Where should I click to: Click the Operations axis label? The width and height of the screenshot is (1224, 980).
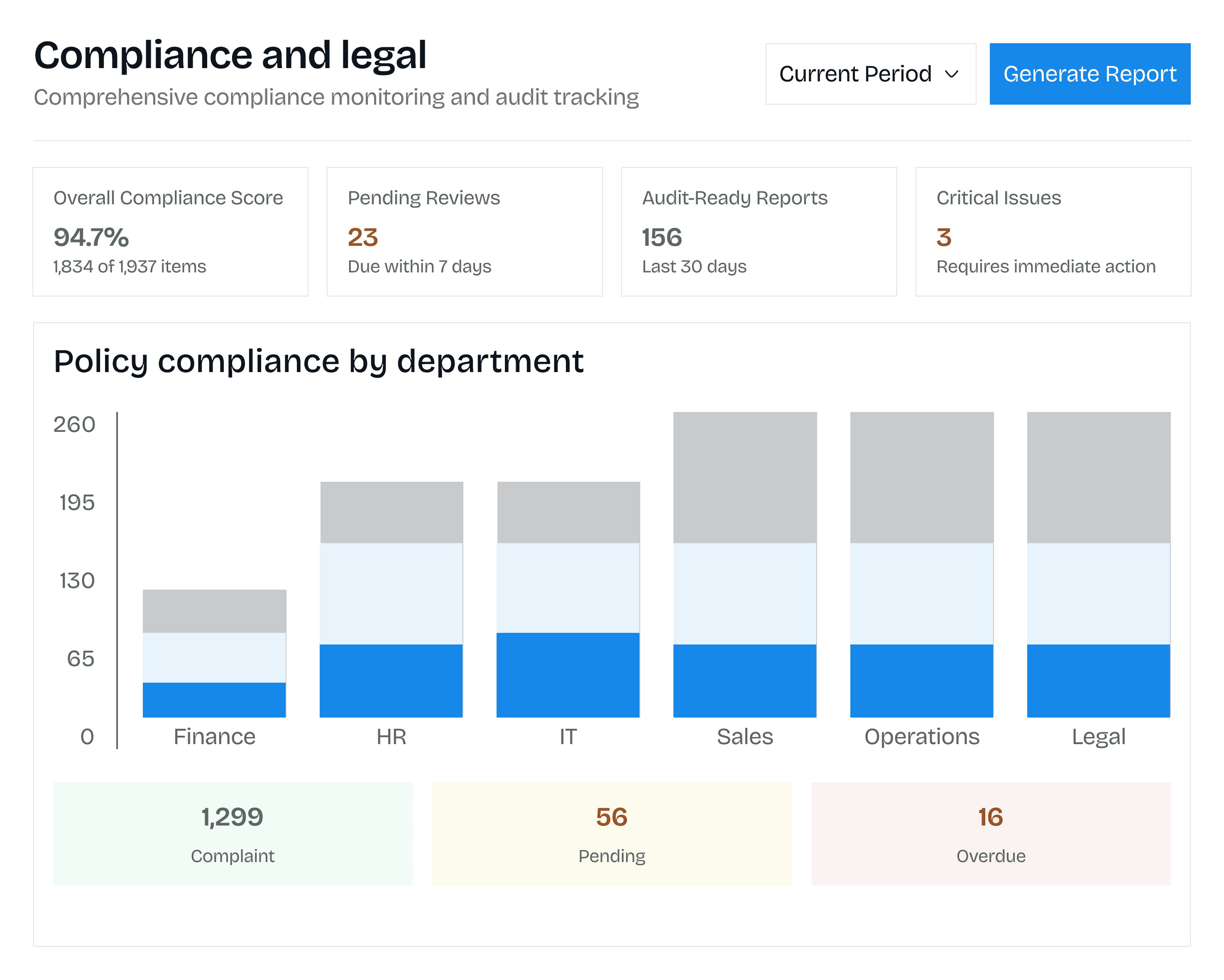click(921, 736)
